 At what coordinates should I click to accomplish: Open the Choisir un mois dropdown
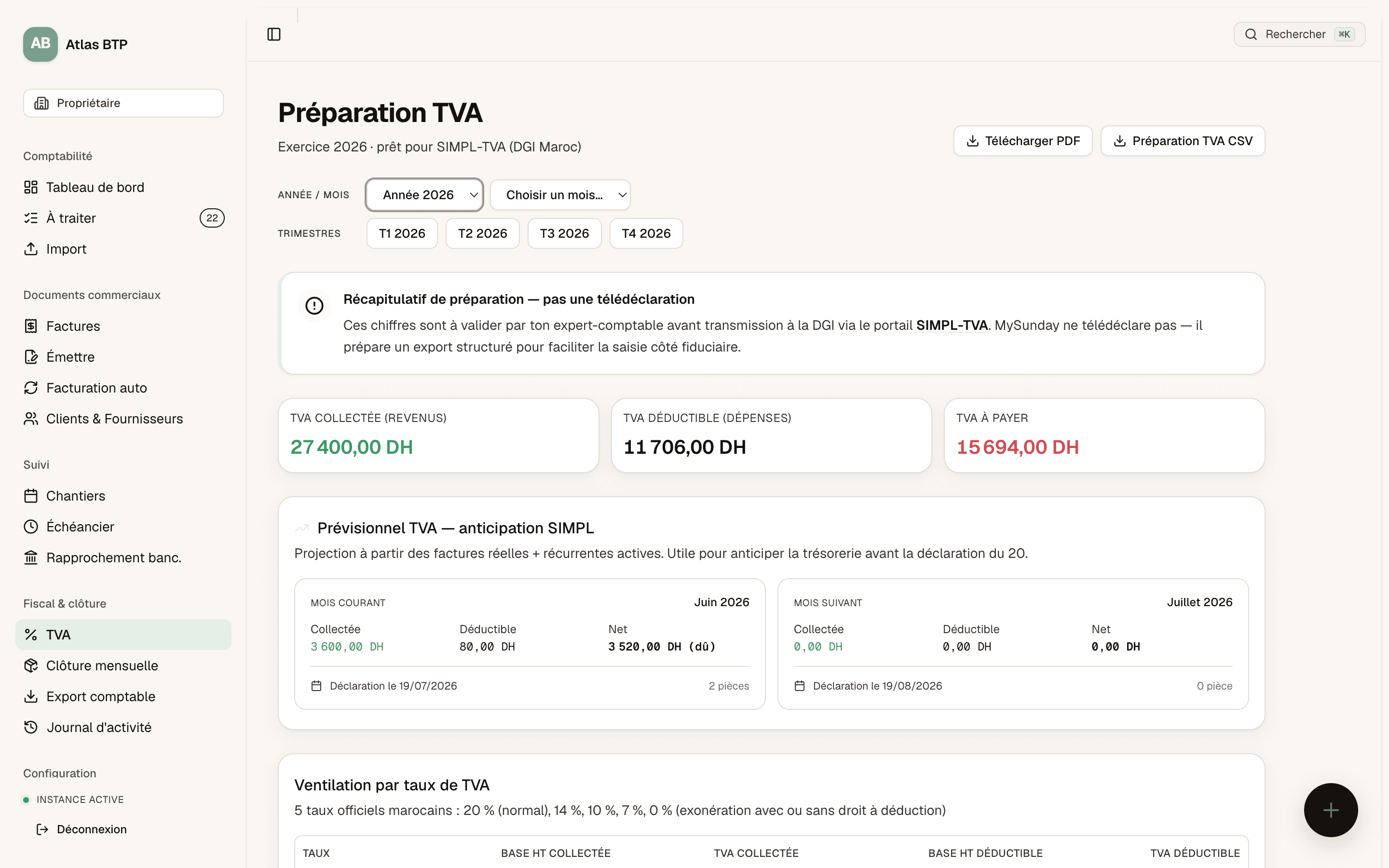click(560, 195)
